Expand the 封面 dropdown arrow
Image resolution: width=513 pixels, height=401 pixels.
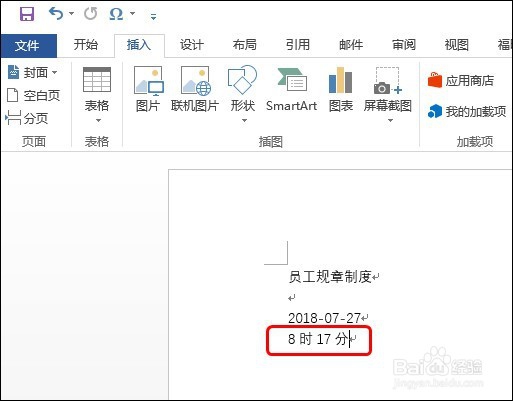coord(54,72)
